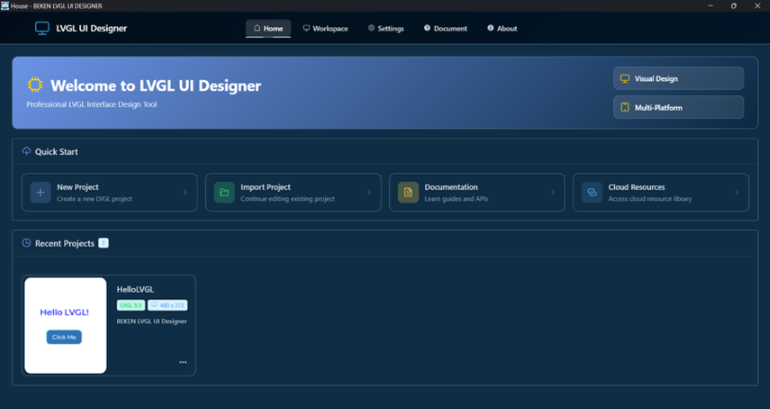Click the Import Project card chevron arrow

(369, 192)
